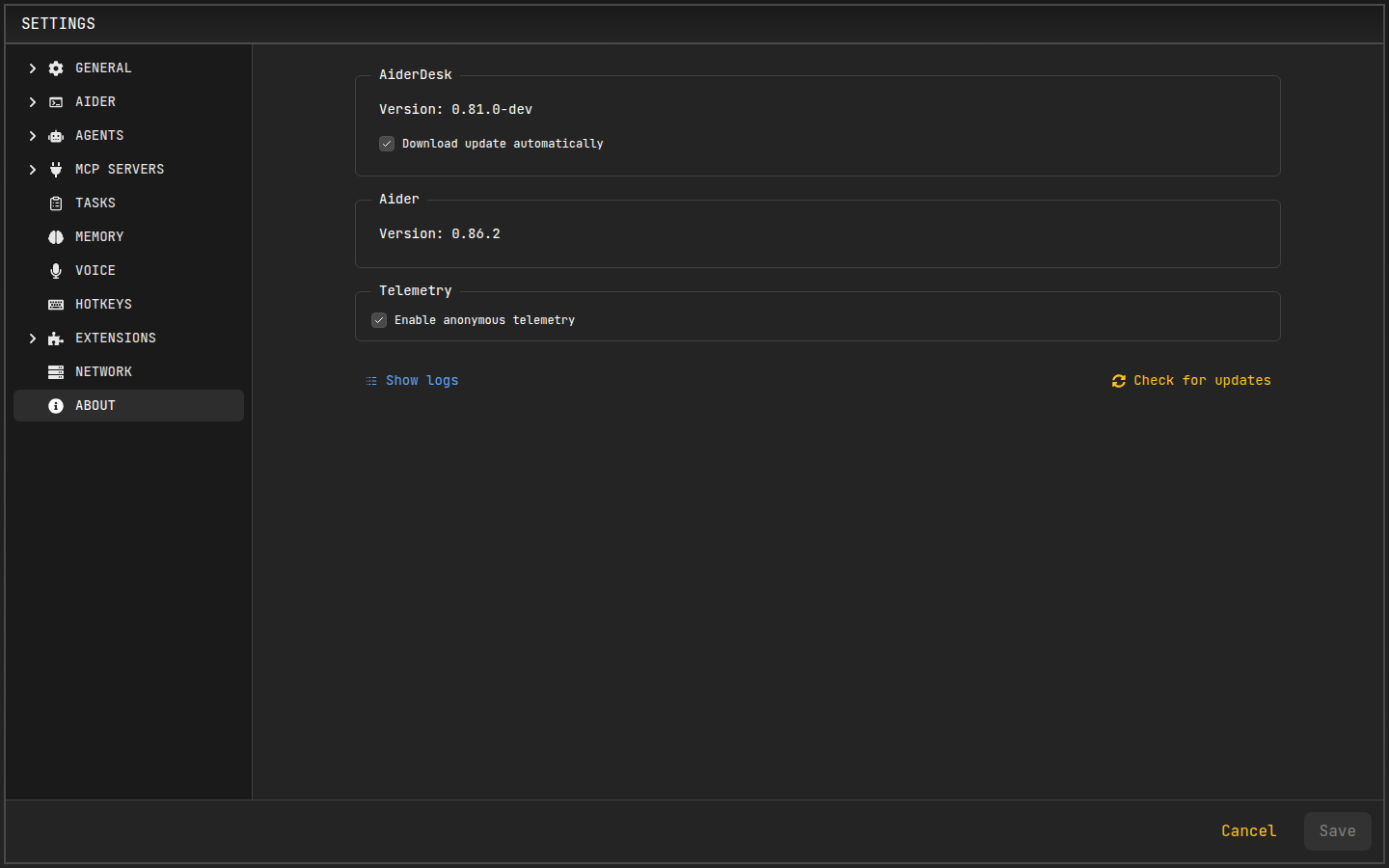Click the Extensions puzzle icon

(56, 339)
